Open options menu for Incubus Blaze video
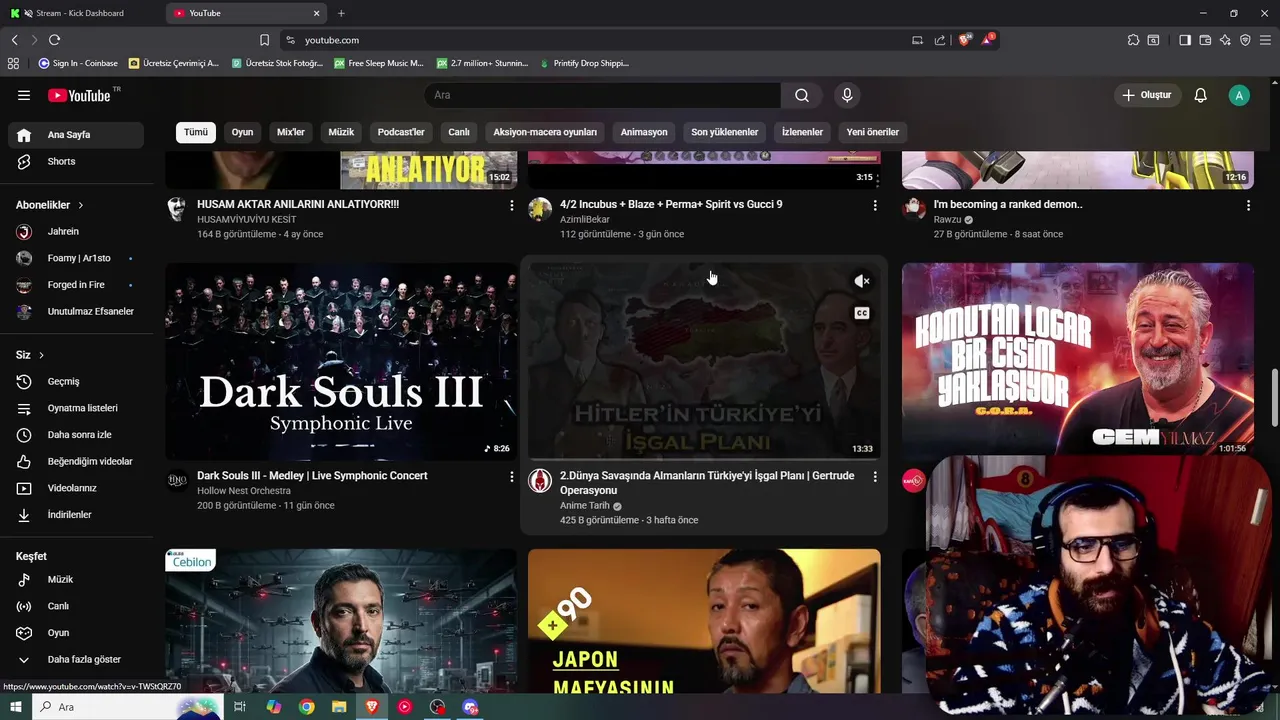Image resolution: width=1280 pixels, height=720 pixels. [875, 205]
